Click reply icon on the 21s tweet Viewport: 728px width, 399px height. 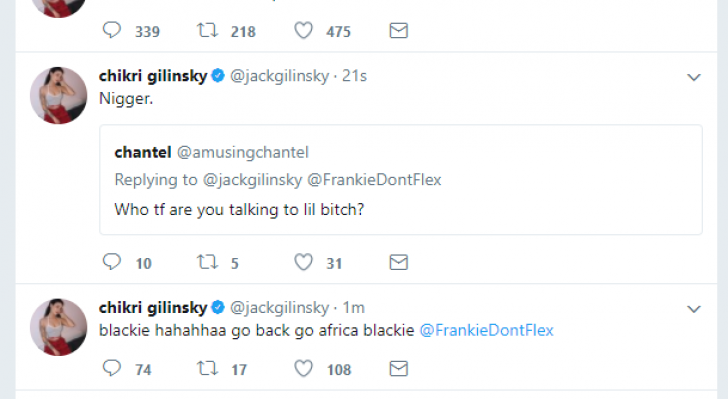tap(111, 262)
